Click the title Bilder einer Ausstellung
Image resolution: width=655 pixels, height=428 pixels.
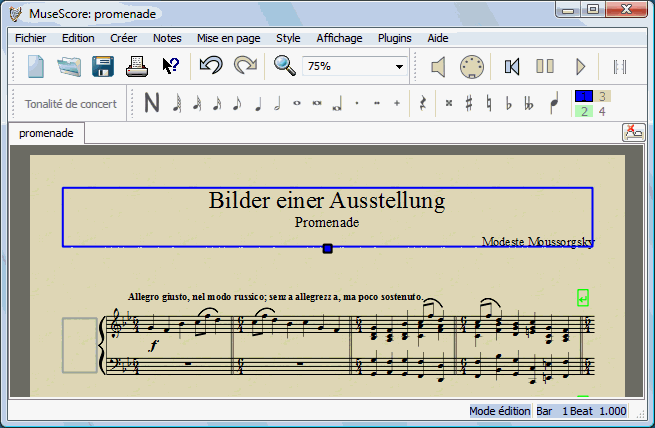(x=327, y=200)
